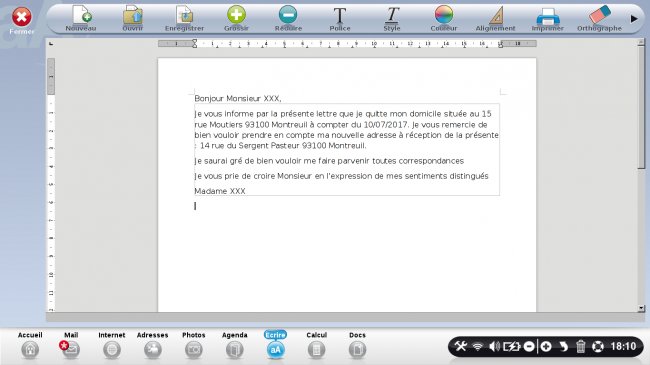Open the Agenda calendar
650x365 pixels.
tap(235, 345)
